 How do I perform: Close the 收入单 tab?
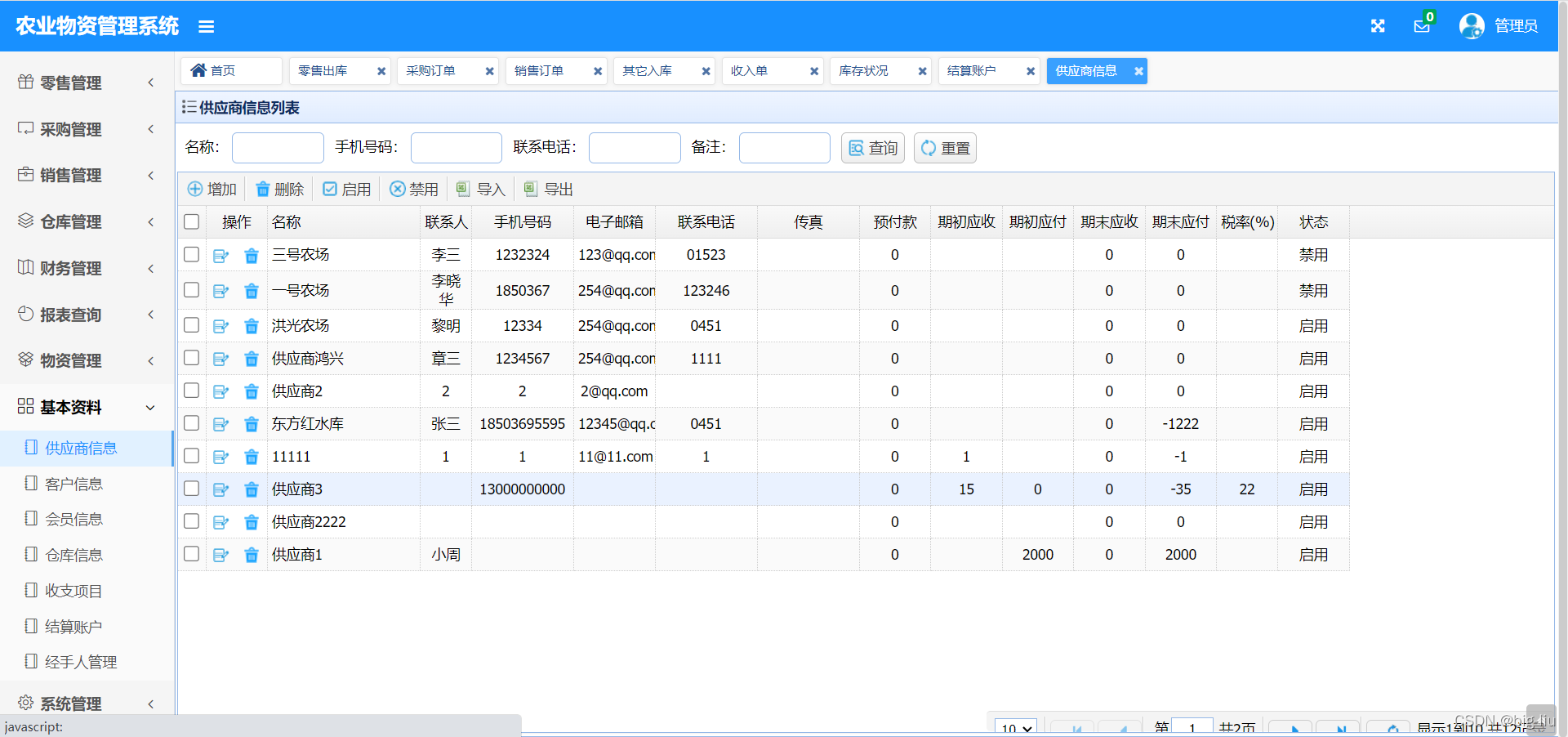[814, 71]
